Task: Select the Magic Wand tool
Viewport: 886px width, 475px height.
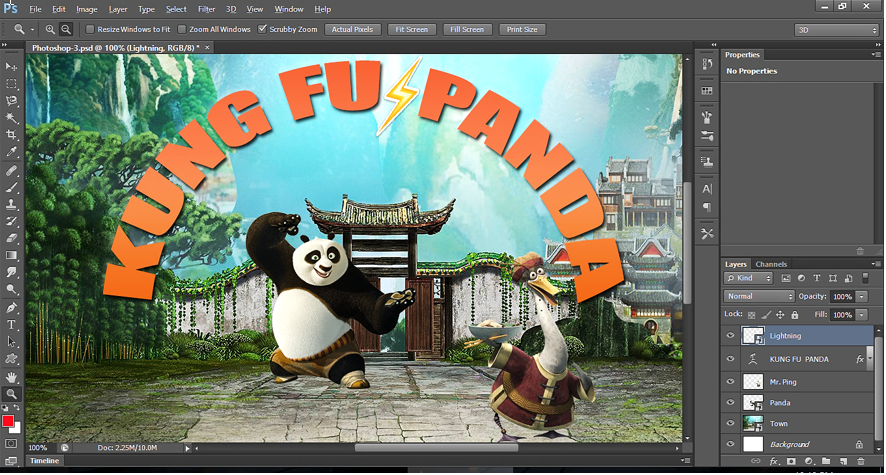Action: tap(11, 117)
